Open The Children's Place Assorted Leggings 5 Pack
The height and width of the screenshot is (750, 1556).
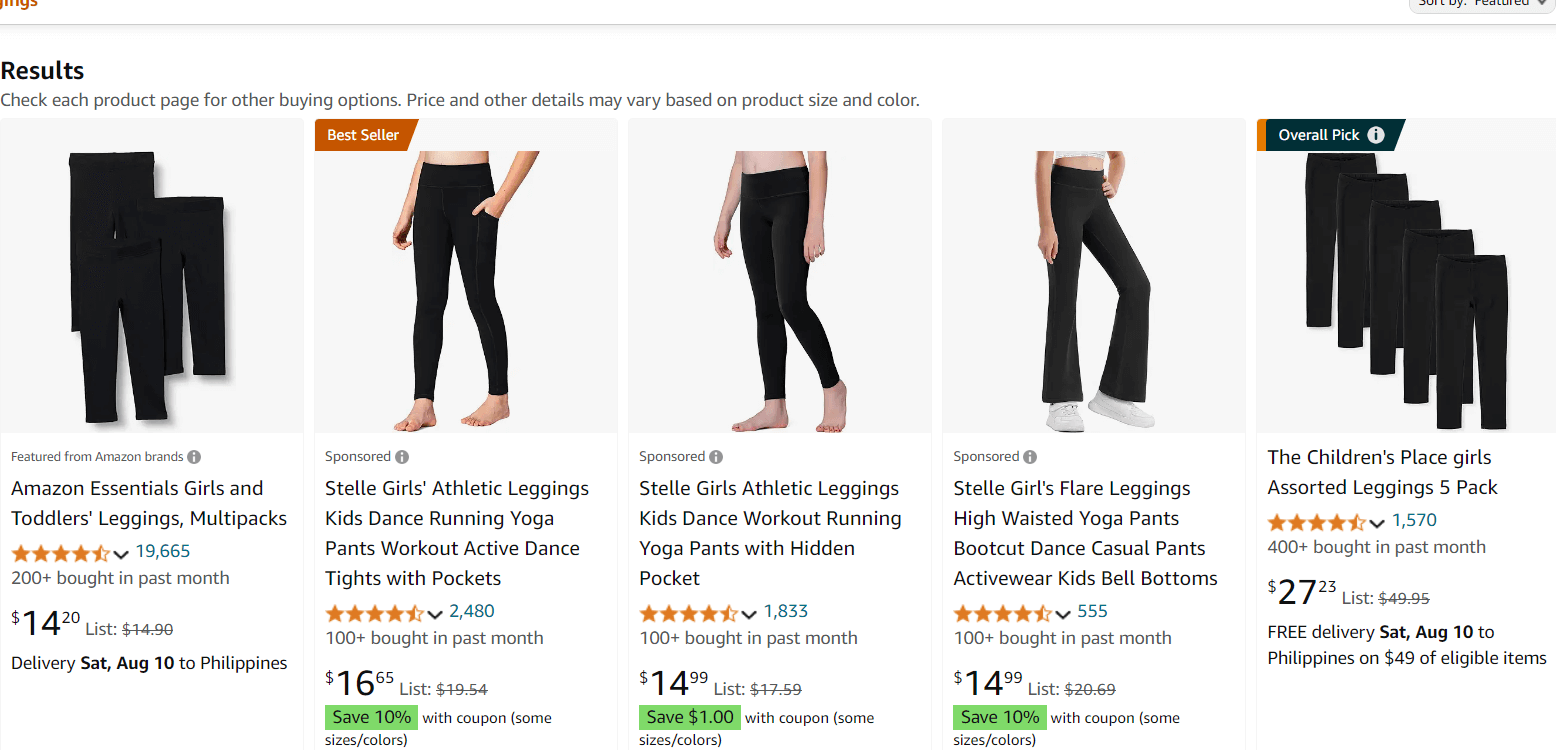click(1382, 472)
